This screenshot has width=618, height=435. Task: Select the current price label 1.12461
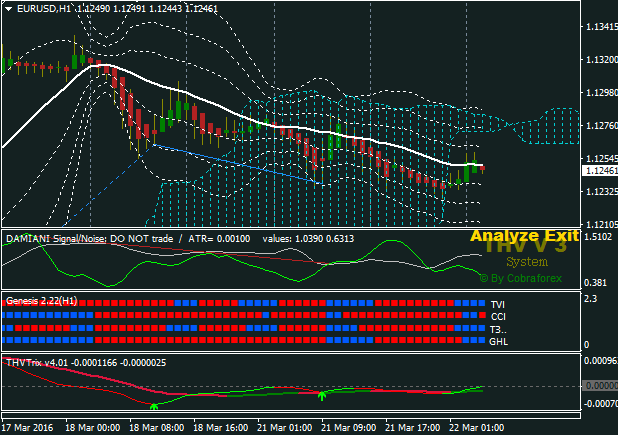[x=598, y=171]
